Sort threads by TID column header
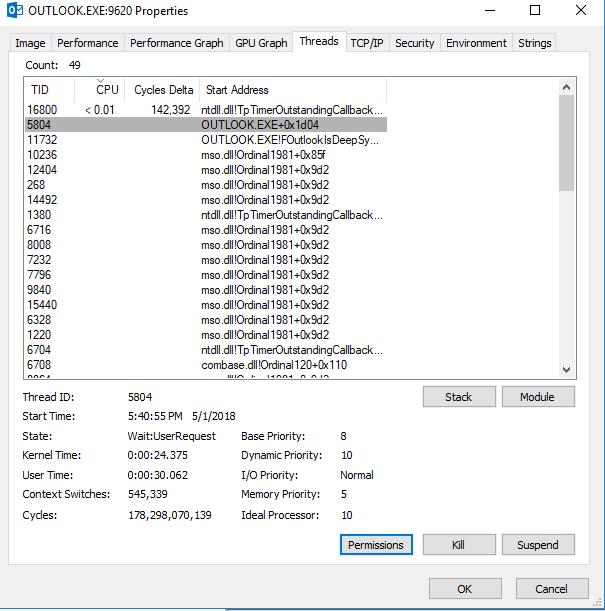The height and width of the screenshot is (611, 605). pyautogui.click(x=49, y=90)
